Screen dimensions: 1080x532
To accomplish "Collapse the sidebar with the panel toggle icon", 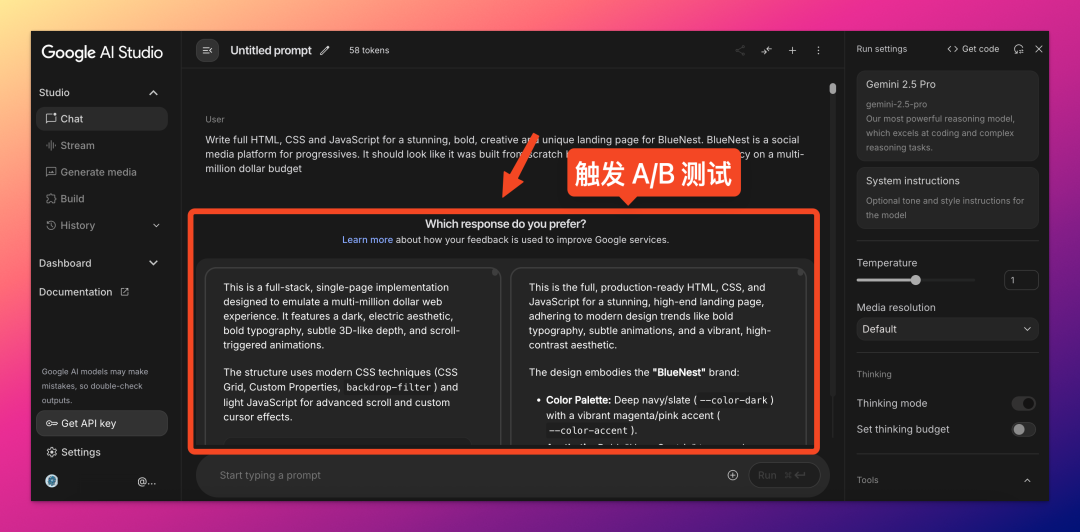I will click(207, 50).
